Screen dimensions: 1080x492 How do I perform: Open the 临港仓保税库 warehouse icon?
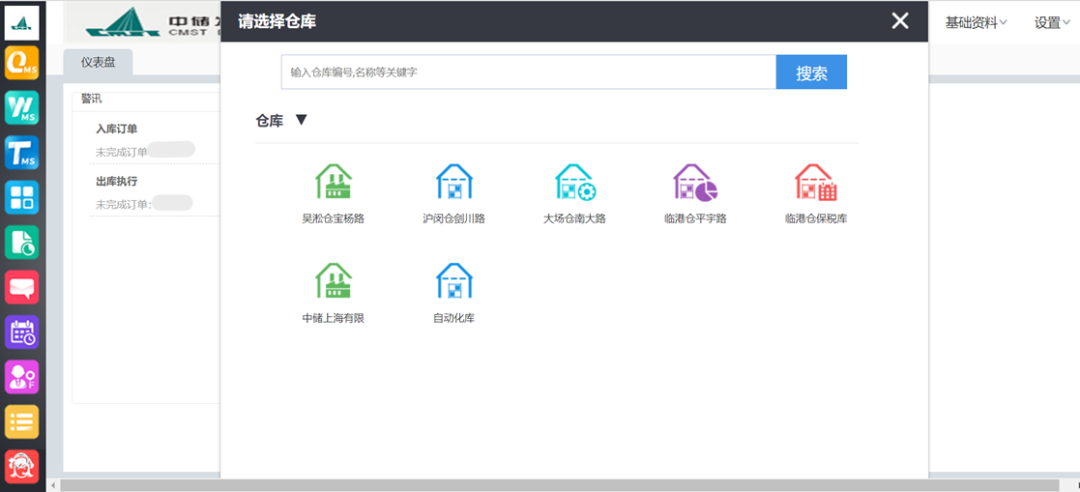815,184
